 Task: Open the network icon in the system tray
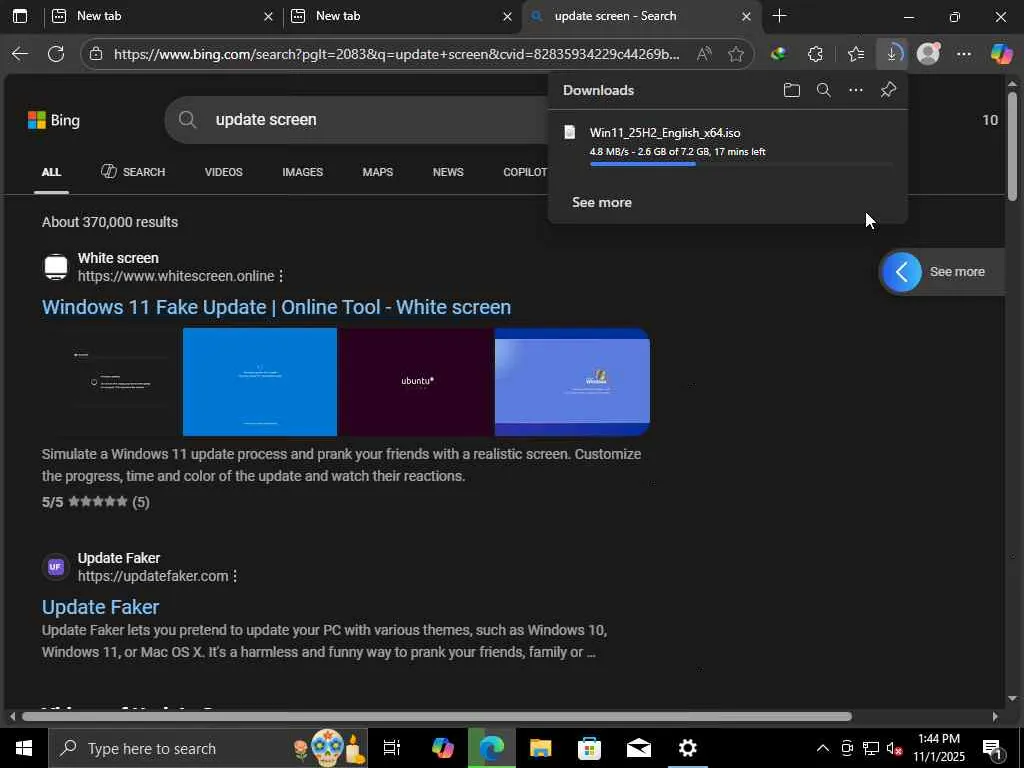click(871, 748)
